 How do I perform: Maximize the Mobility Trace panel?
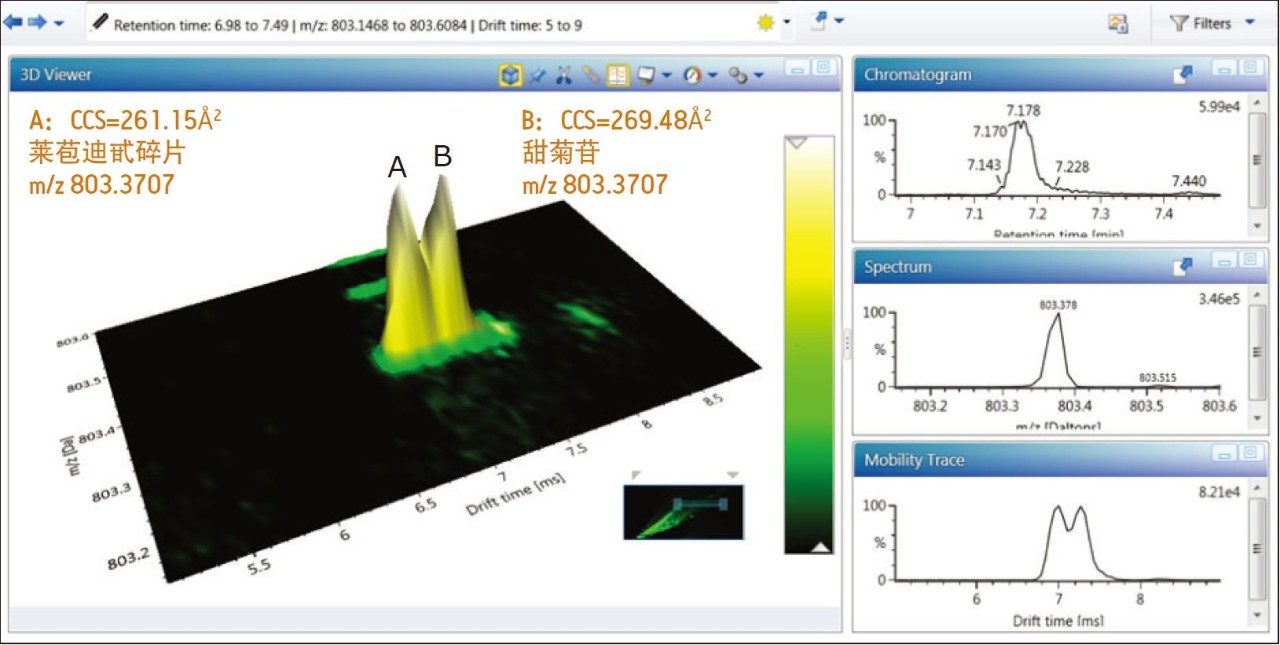click(1249, 453)
